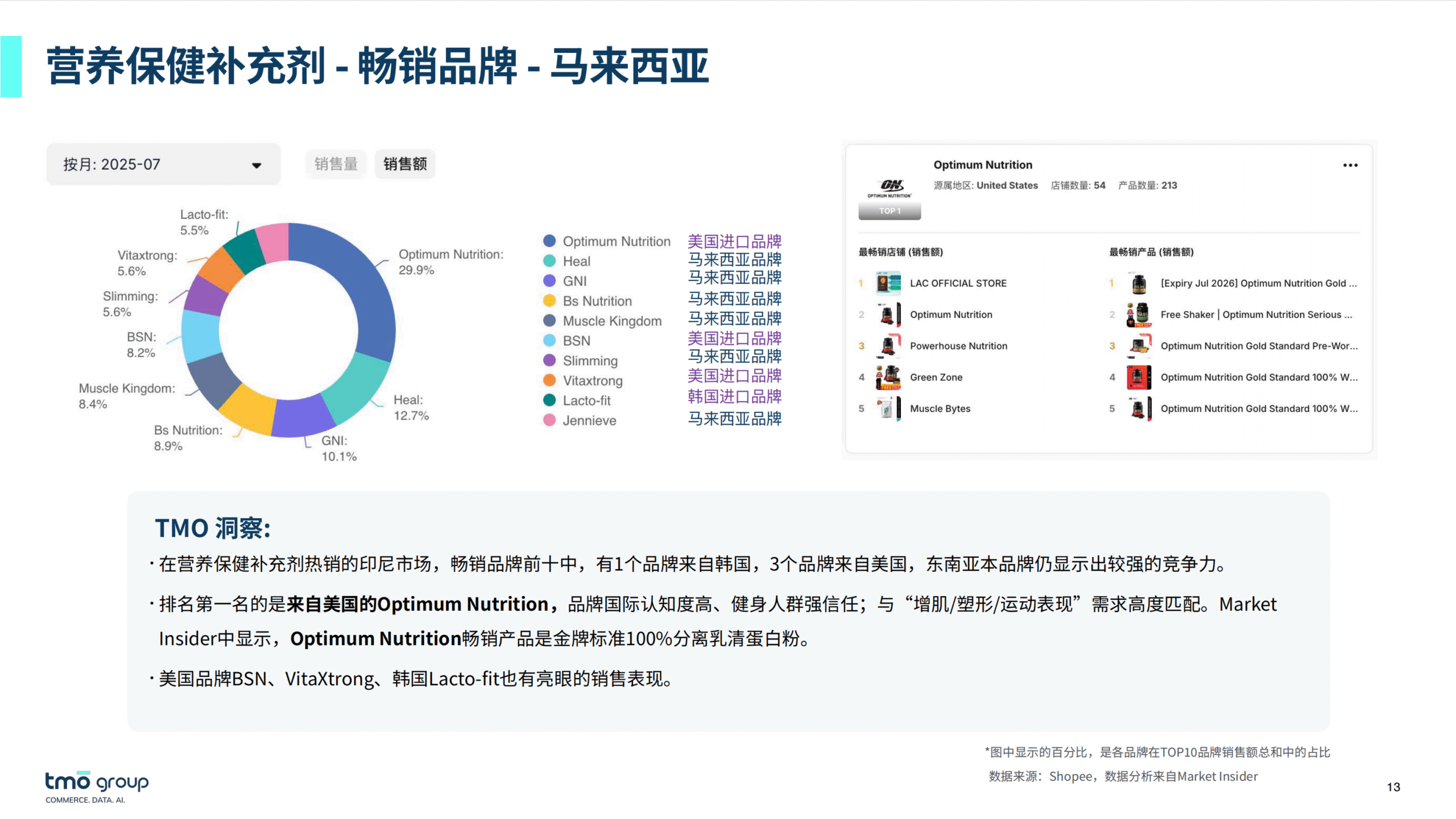Open the LAC OFFICIAL STORE thumbnail

(x=890, y=283)
